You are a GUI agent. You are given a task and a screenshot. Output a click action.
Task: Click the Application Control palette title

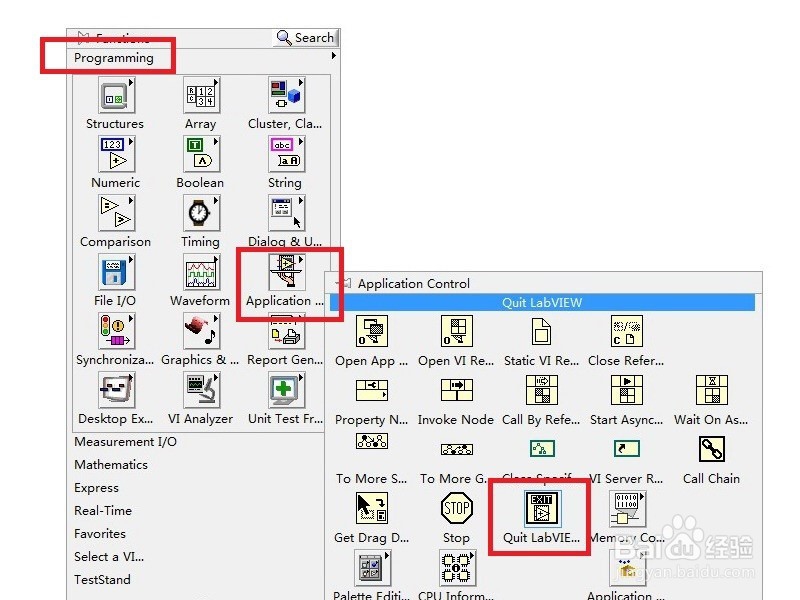tap(414, 284)
